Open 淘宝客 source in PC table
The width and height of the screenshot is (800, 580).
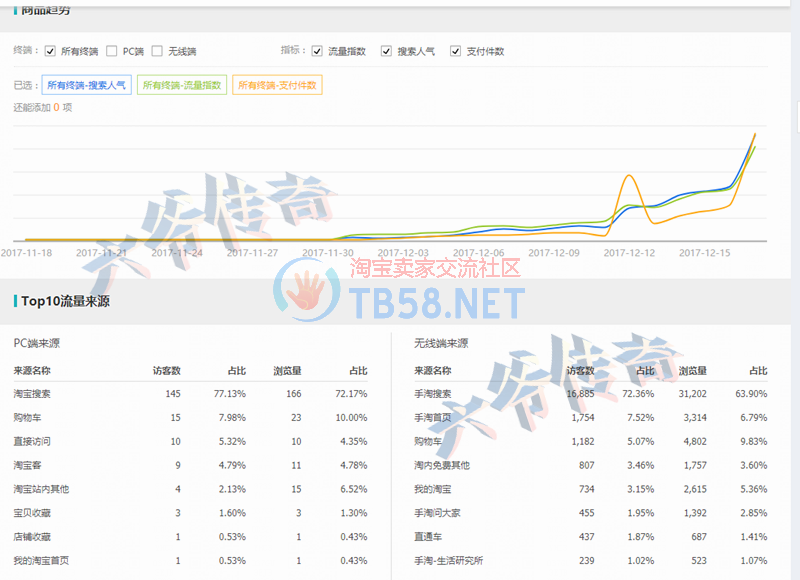pos(28,465)
